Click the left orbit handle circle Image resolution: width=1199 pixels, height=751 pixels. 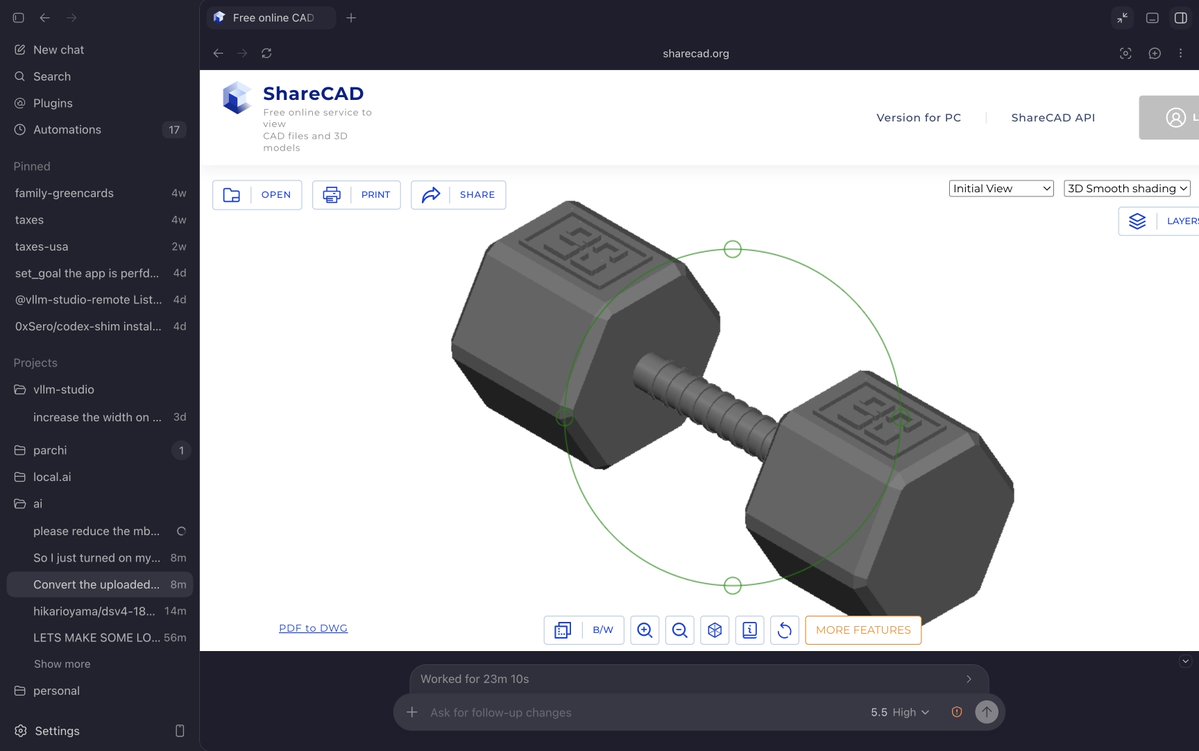tap(564, 417)
